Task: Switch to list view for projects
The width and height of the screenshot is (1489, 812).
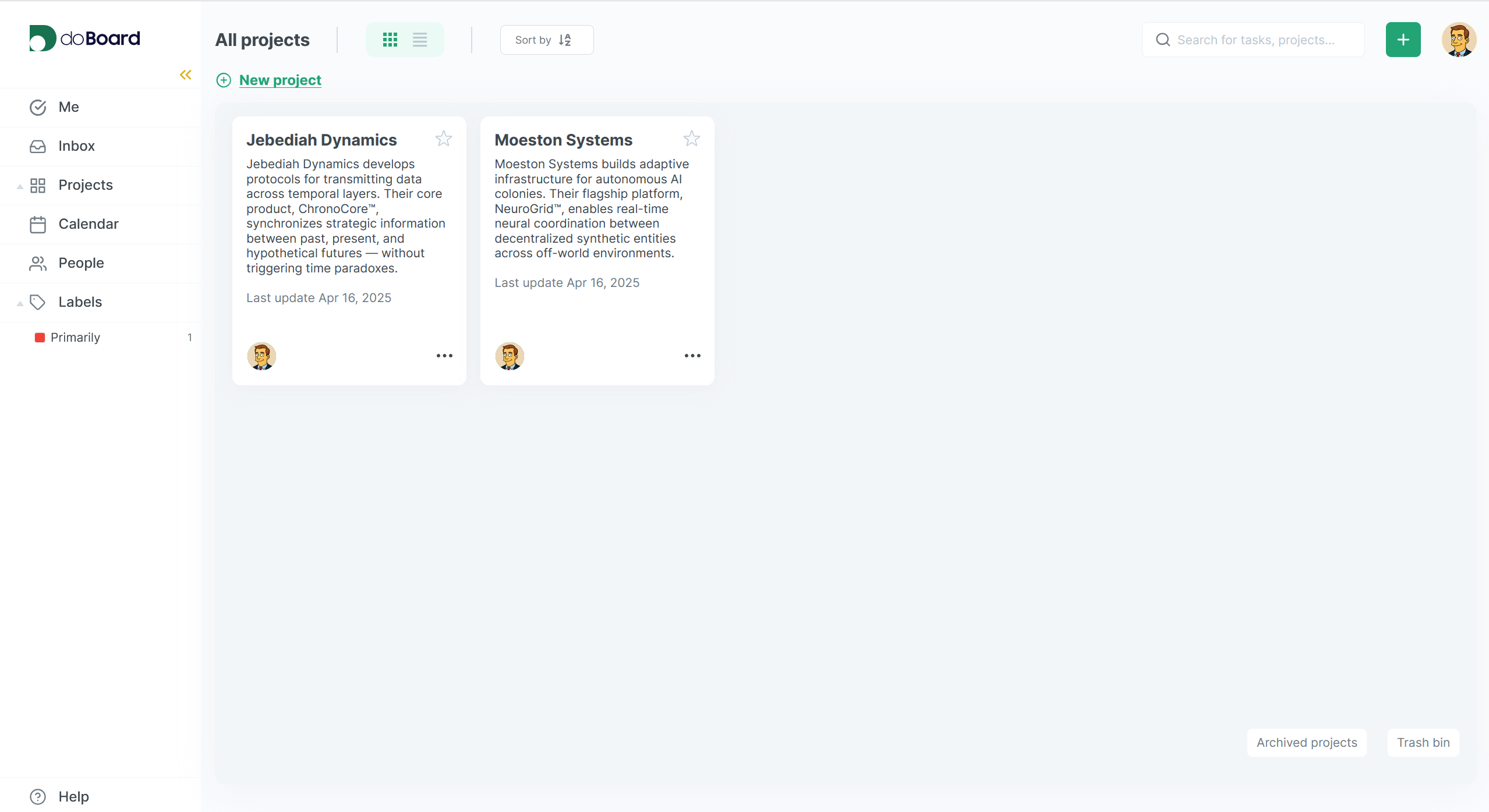Action: [420, 39]
